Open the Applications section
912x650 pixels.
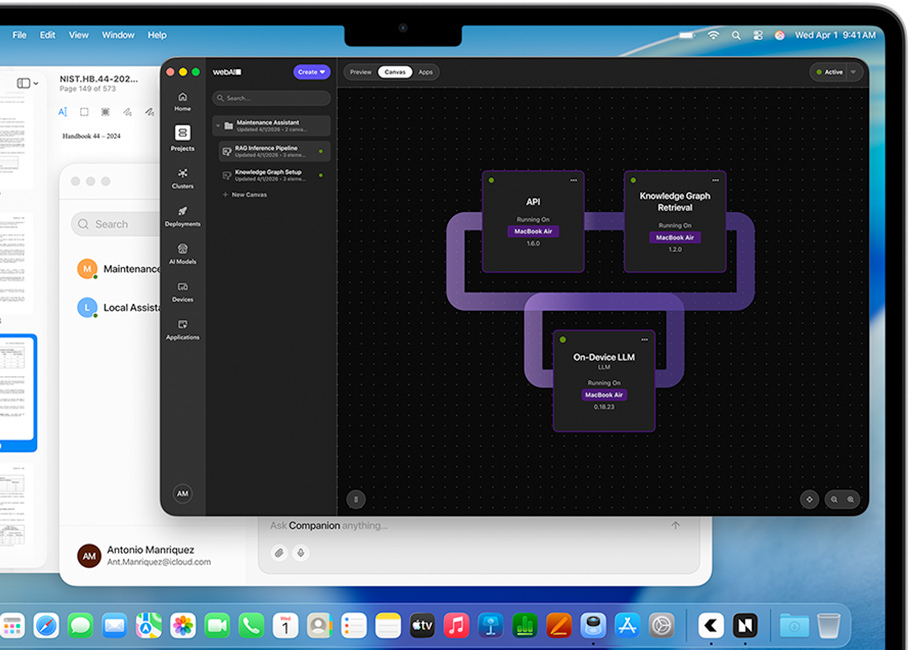[x=182, y=329]
